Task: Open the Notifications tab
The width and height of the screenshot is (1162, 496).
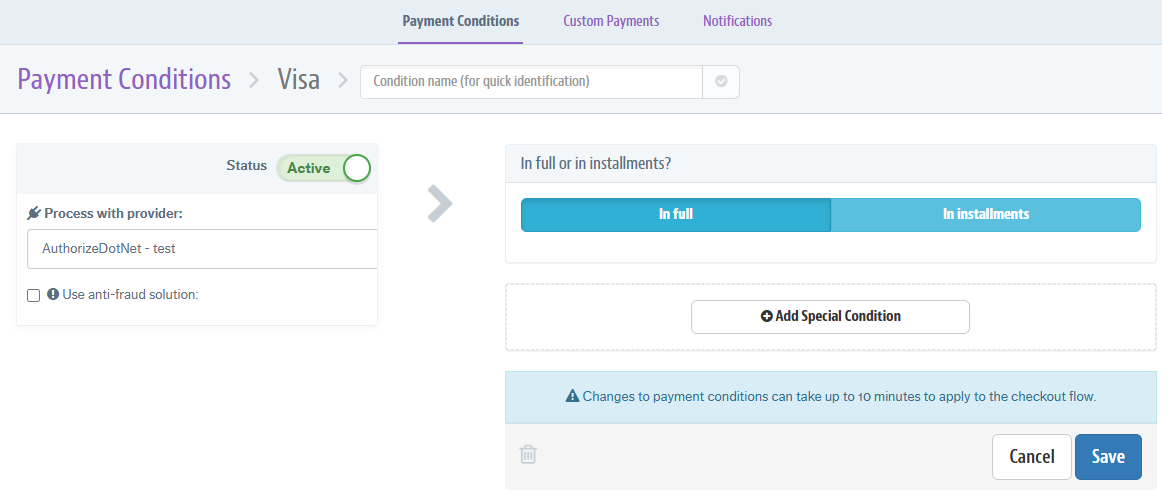Action: tap(737, 21)
